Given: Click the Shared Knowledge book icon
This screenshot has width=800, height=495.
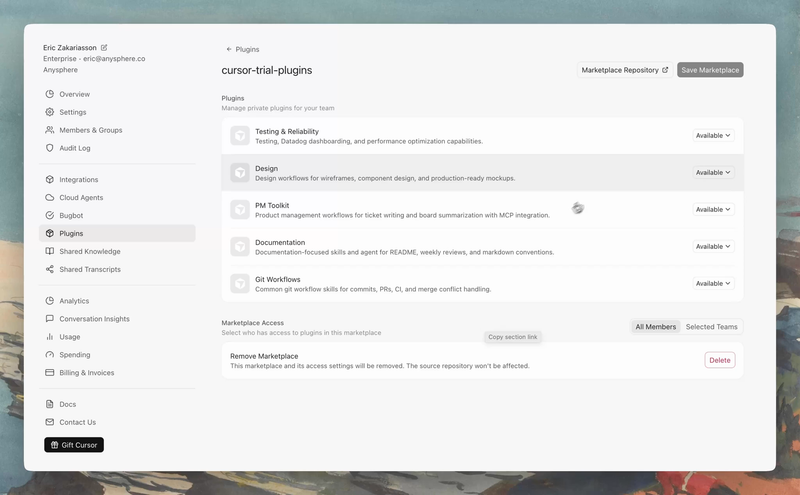Looking at the screenshot, I should tap(49, 251).
